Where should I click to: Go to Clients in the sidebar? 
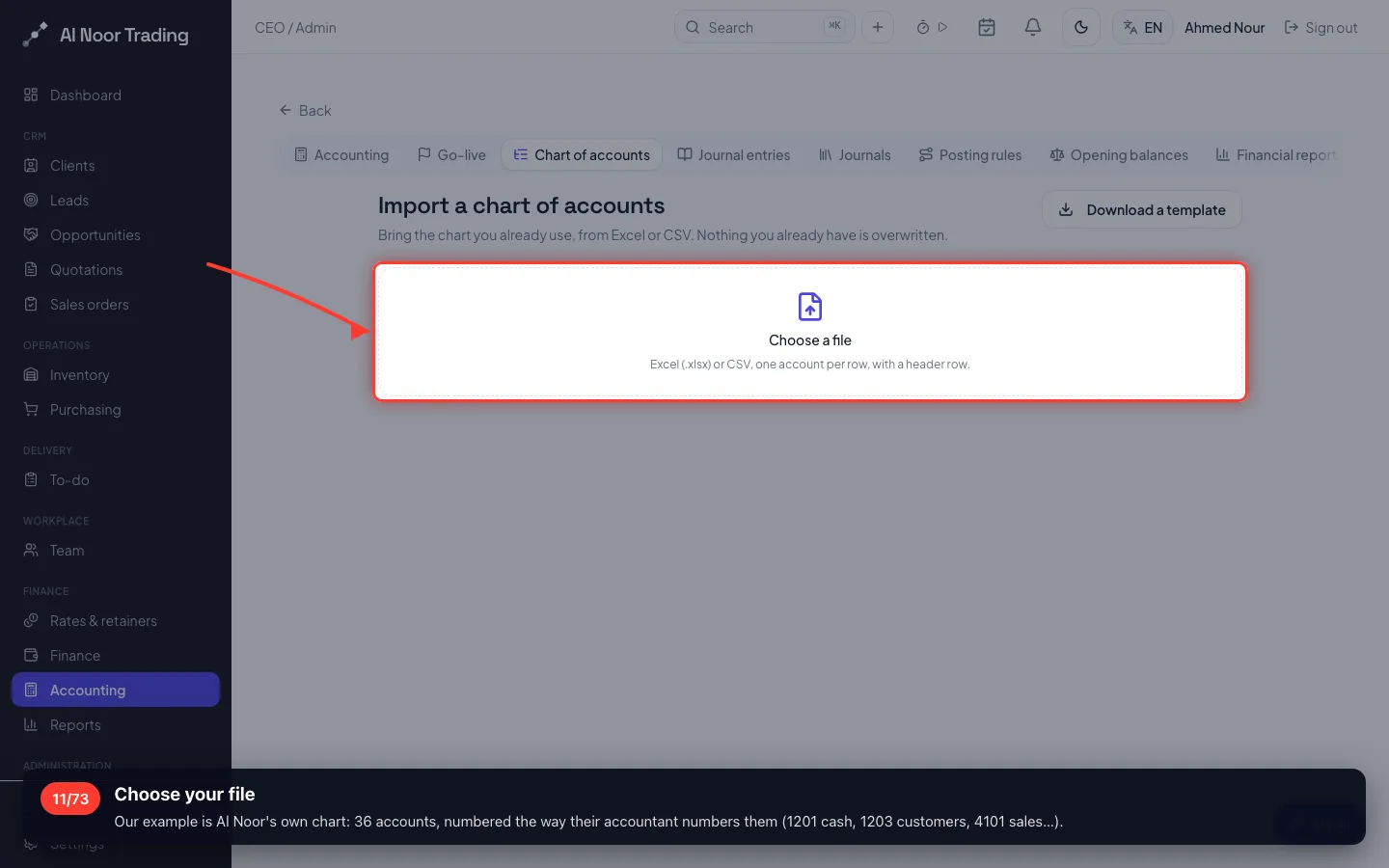116,166
